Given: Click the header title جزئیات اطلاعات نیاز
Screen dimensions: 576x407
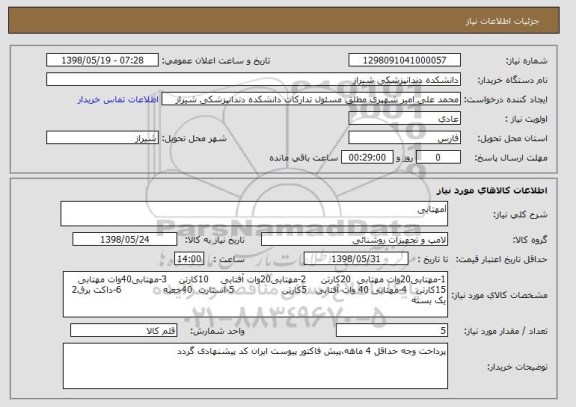Looking at the screenshot, I should (502, 21).
